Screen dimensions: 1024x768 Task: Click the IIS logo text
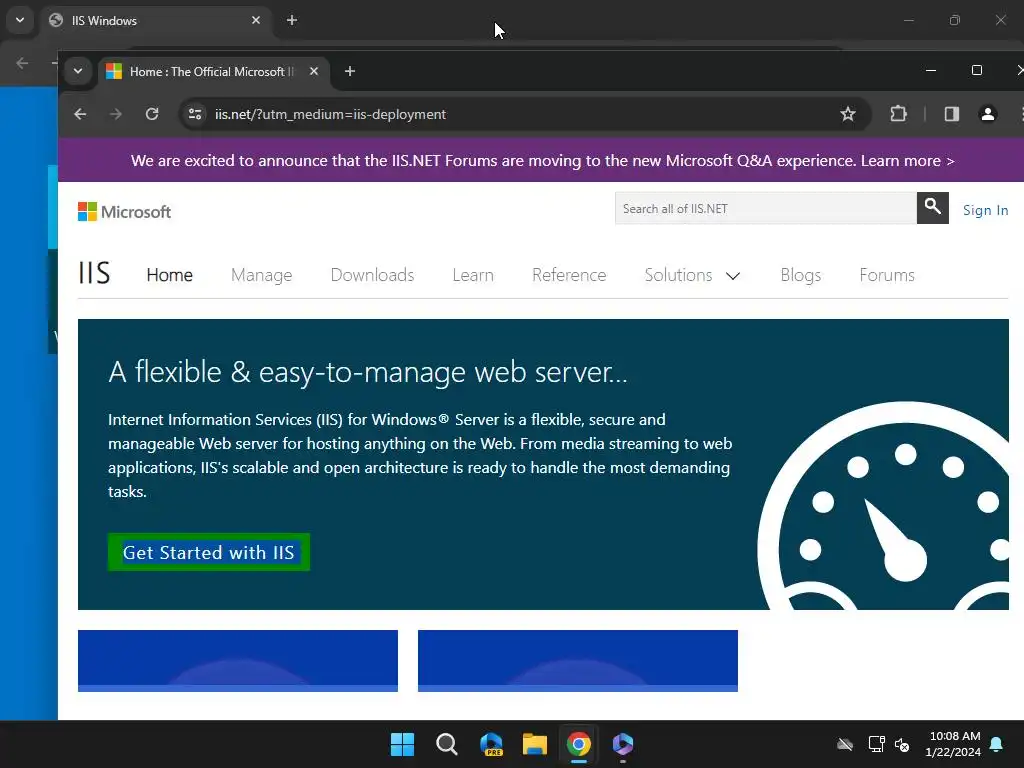coord(94,273)
